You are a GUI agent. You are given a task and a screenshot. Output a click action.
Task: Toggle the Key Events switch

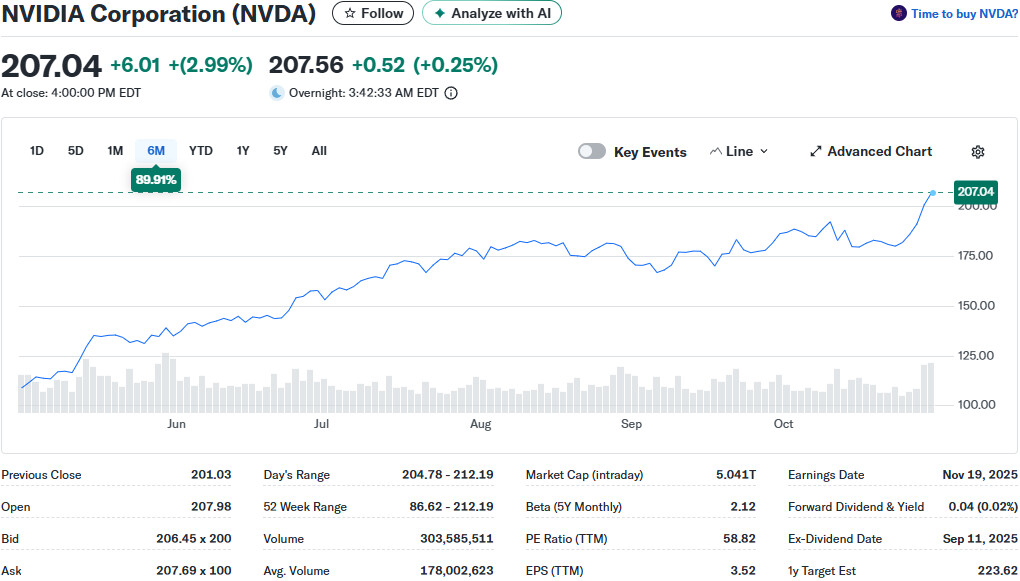592,152
